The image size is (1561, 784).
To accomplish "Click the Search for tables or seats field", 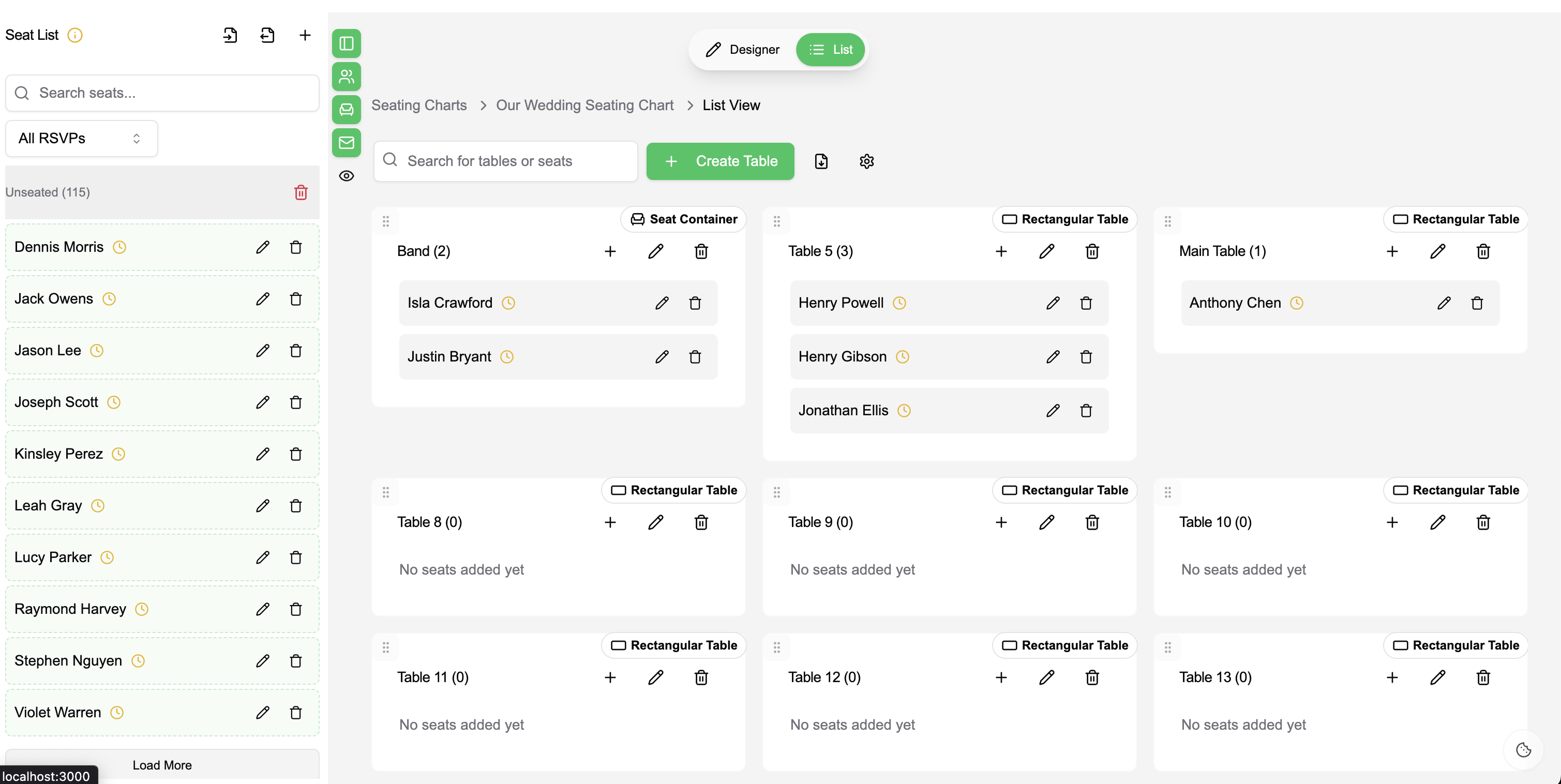I will (x=506, y=161).
